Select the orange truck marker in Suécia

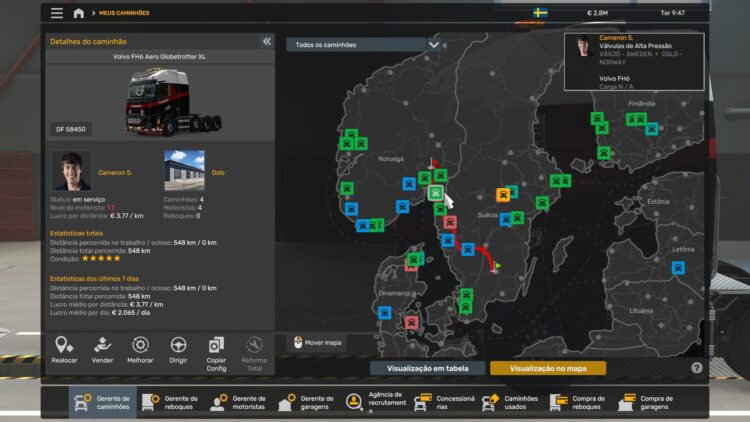503,195
